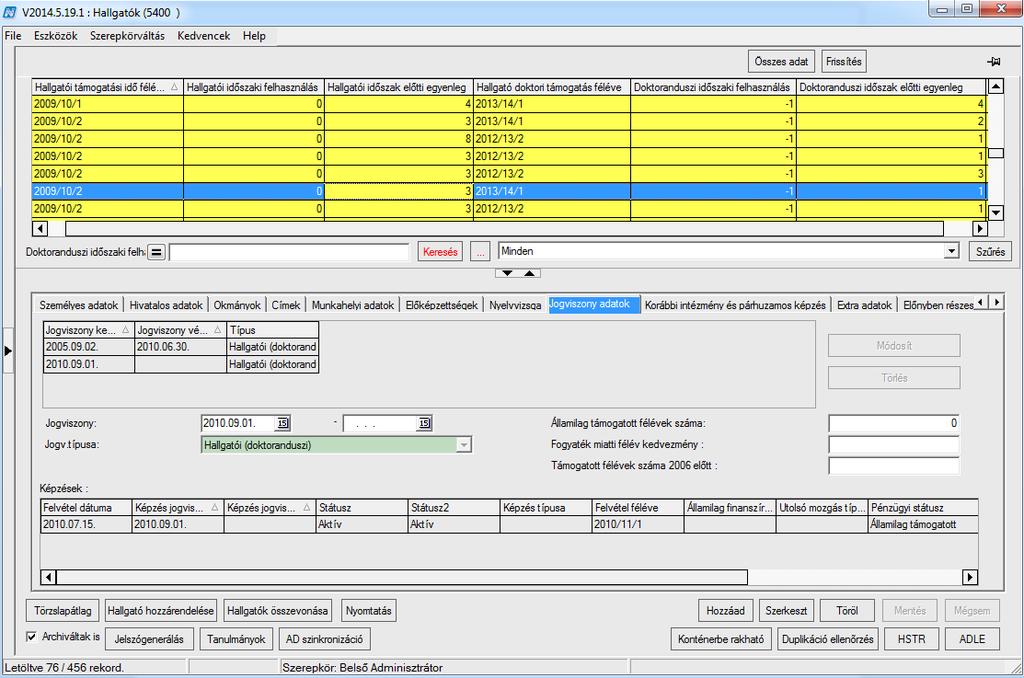The width and height of the screenshot is (1024, 678).
Task: Click the Konténerbe rakható button
Action: point(721,639)
